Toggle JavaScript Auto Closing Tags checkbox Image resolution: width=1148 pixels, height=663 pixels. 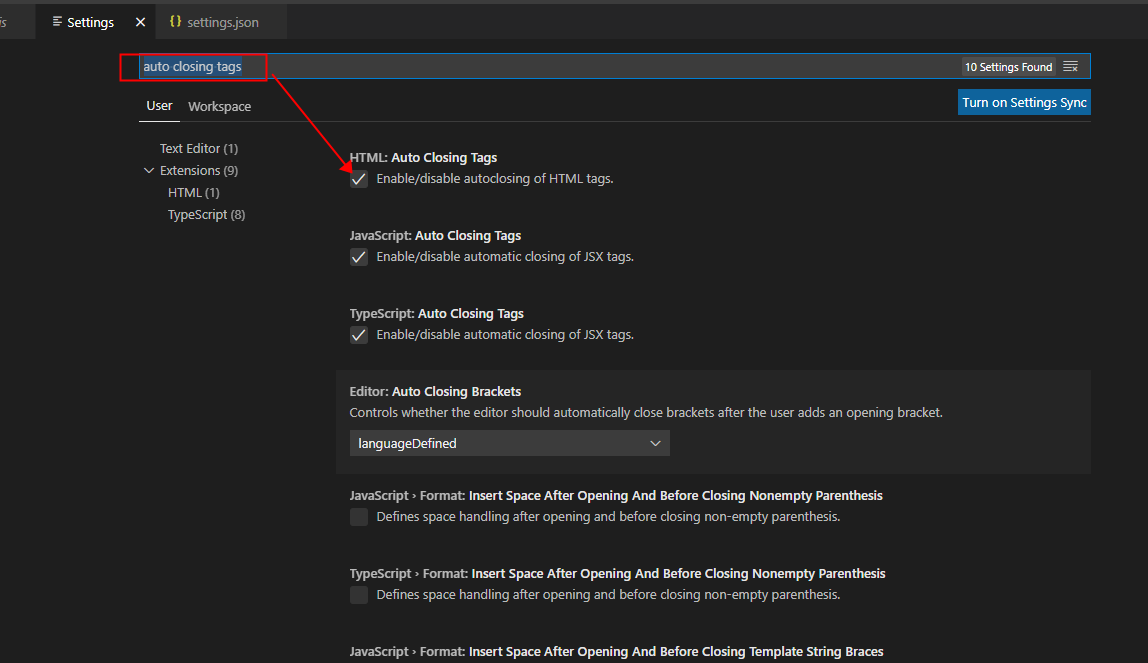coord(359,257)
